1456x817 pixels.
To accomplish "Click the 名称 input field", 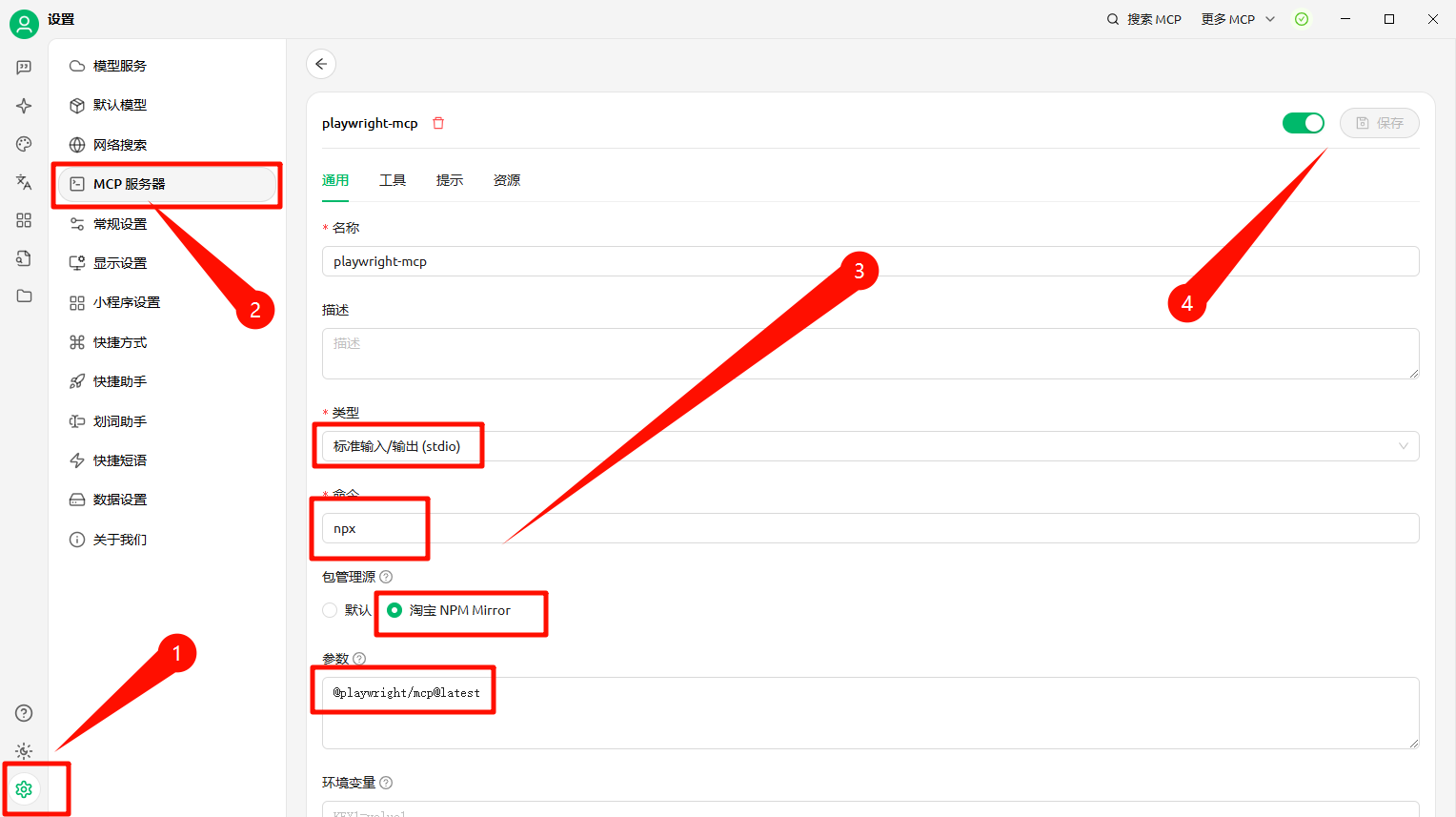I will pos(871,261).
